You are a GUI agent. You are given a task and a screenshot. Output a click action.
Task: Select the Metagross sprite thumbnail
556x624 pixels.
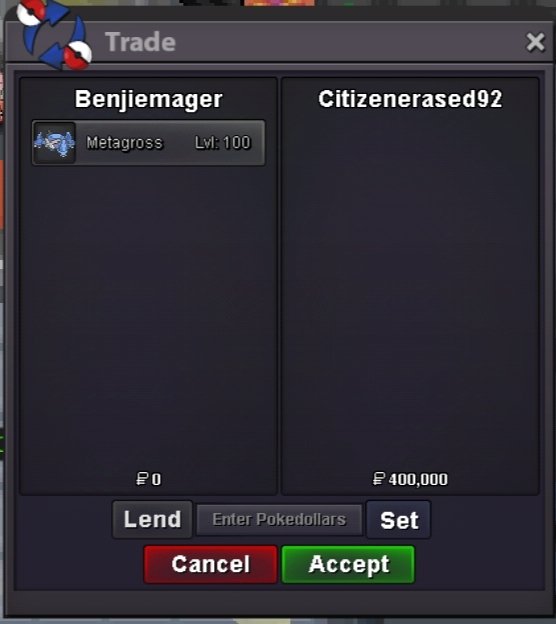[x=54, y=143]
